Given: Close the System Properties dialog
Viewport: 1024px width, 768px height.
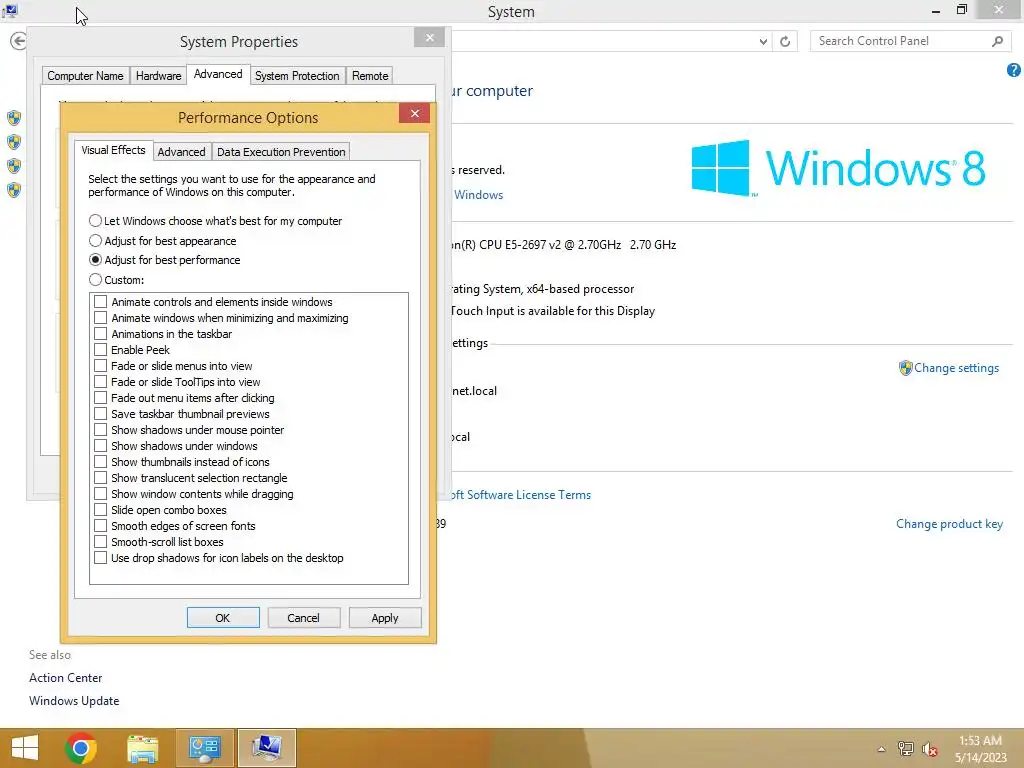Looking at the screenshot, I should tap(430, 37).
